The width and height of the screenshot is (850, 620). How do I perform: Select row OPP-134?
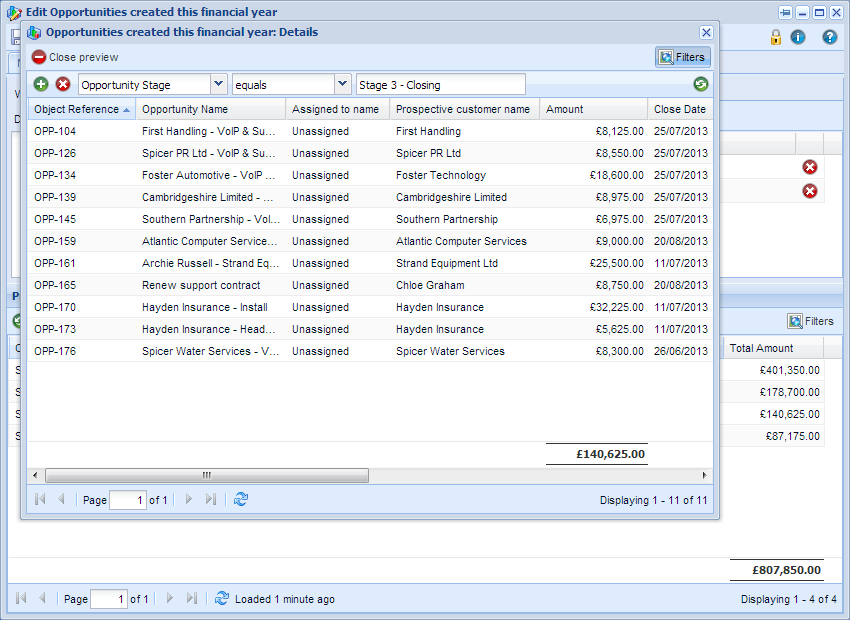(370, 175)
